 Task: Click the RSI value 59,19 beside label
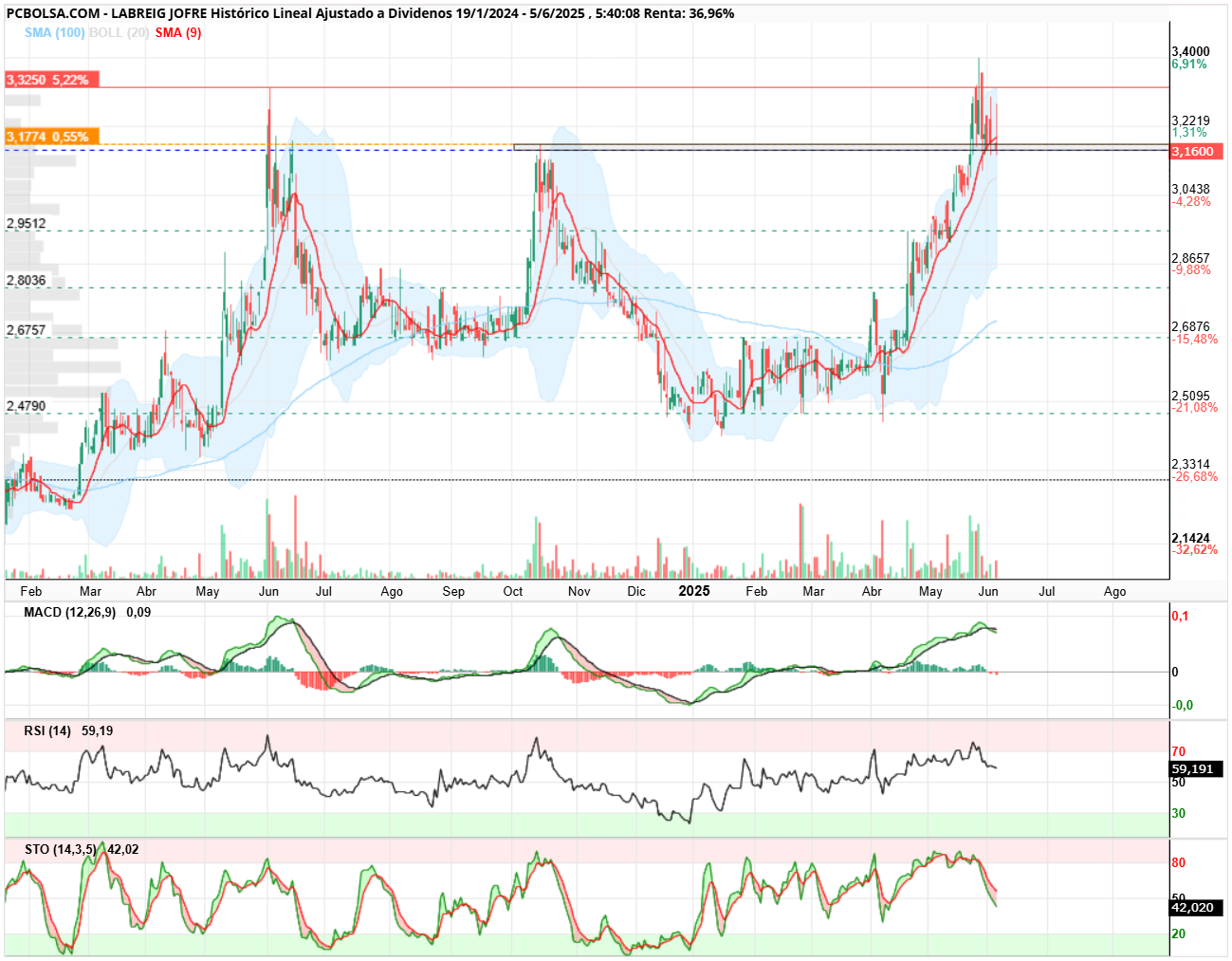click(x=98, y=730)
